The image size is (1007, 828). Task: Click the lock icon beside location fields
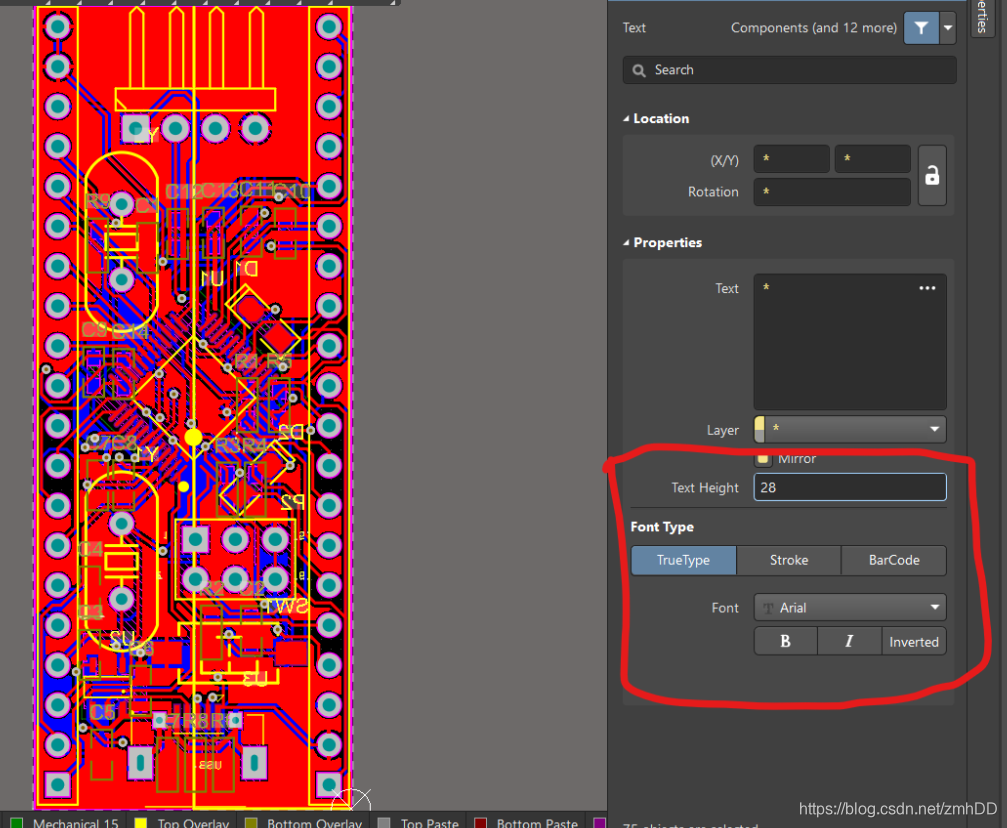click(x=932, y=176)
